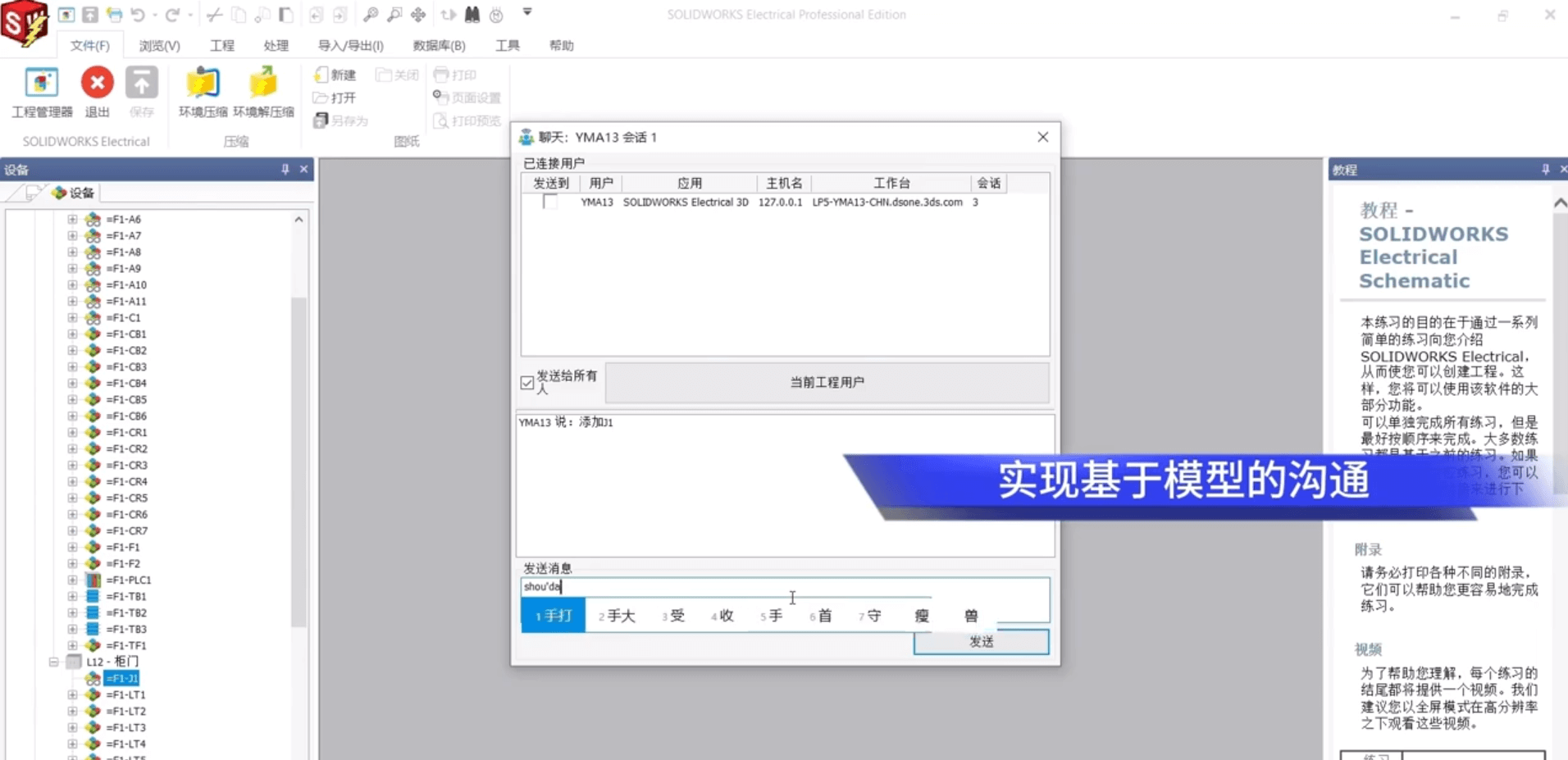Tick the 发送到 checkbox for user YMA13

point(549,202)
